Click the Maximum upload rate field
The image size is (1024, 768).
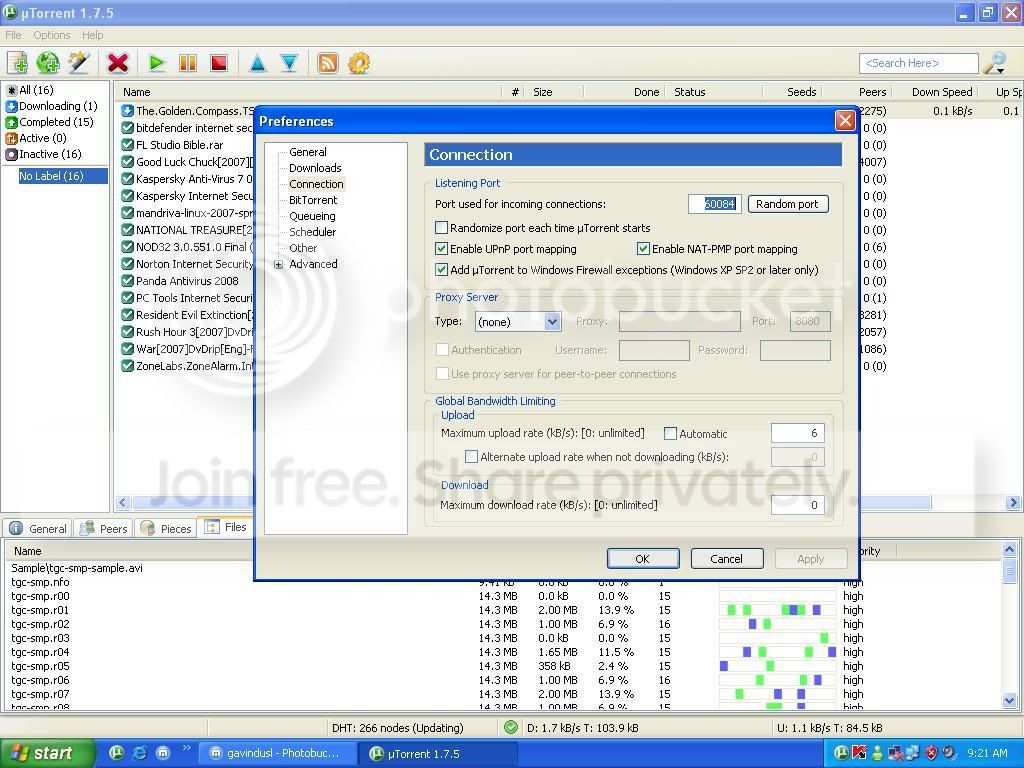coord(797,433)
